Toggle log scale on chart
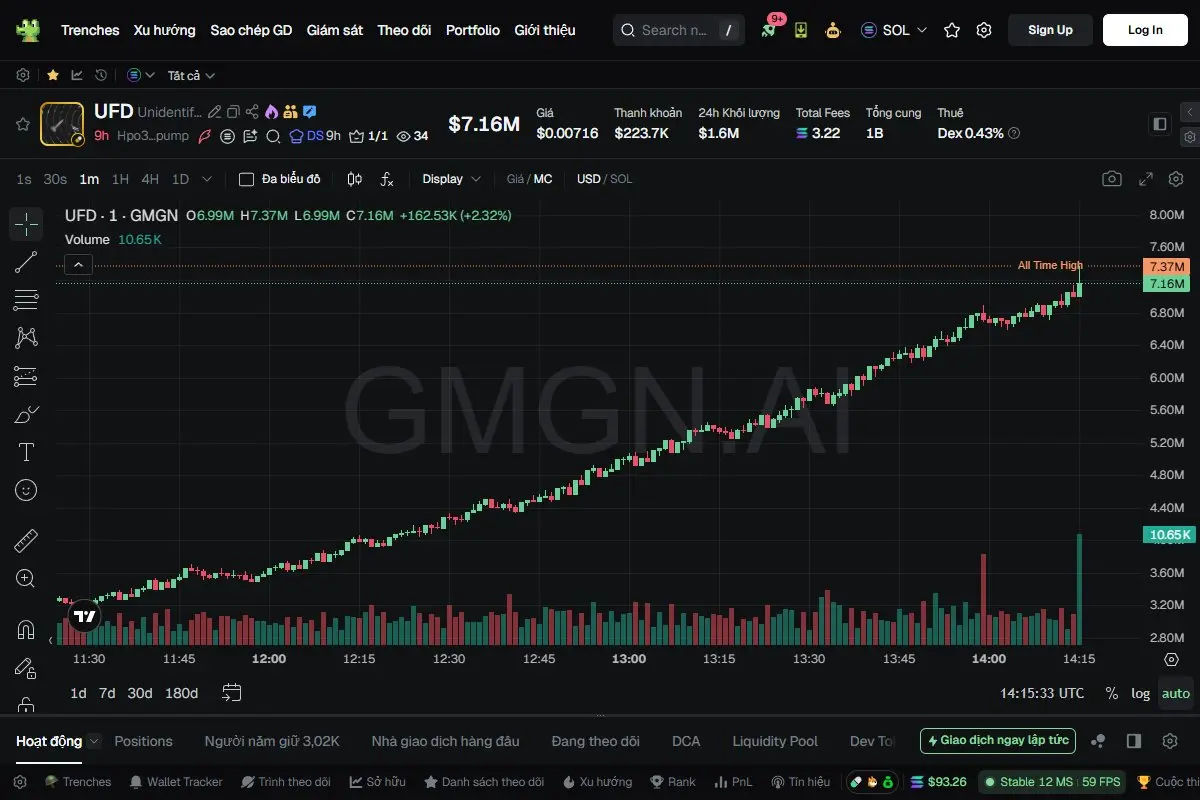Image resolution: width=1200 pixels, height=800 pixels. [1140, 693]
